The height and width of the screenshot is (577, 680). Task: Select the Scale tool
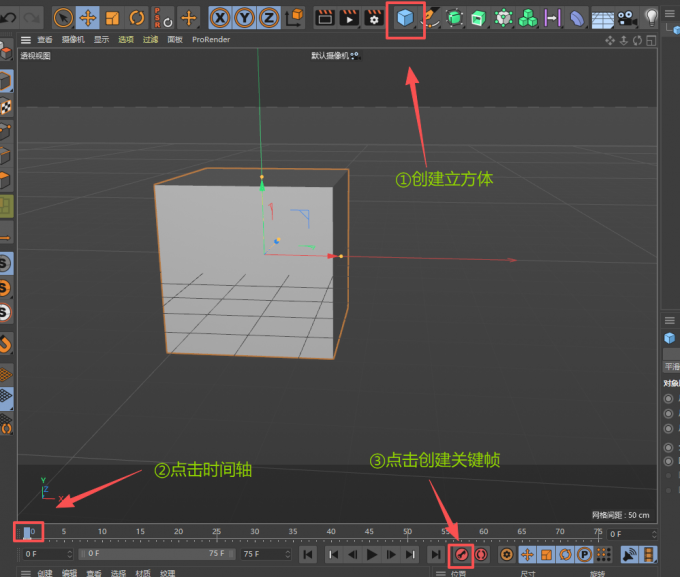112,18
